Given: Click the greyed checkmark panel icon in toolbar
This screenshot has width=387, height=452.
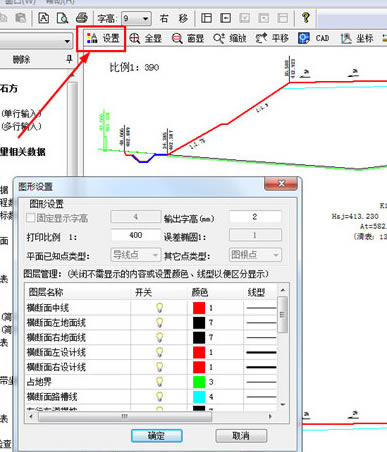Looking at the screenshot, I should pos(245,18).
